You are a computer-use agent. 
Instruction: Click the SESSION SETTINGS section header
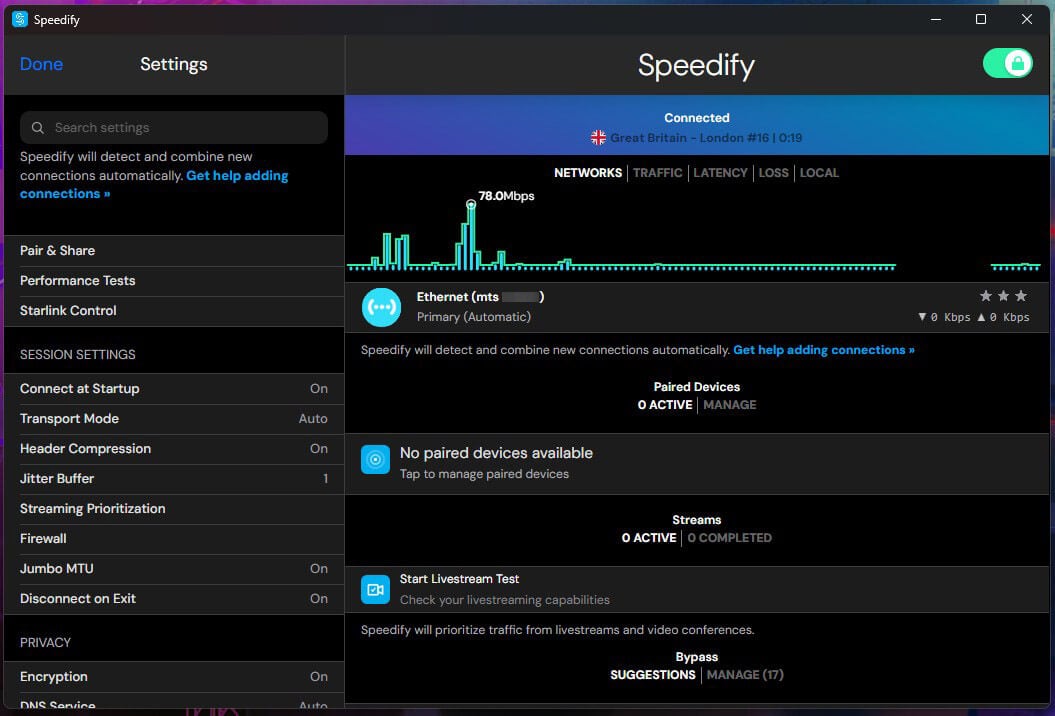click(x=77, y=355)
